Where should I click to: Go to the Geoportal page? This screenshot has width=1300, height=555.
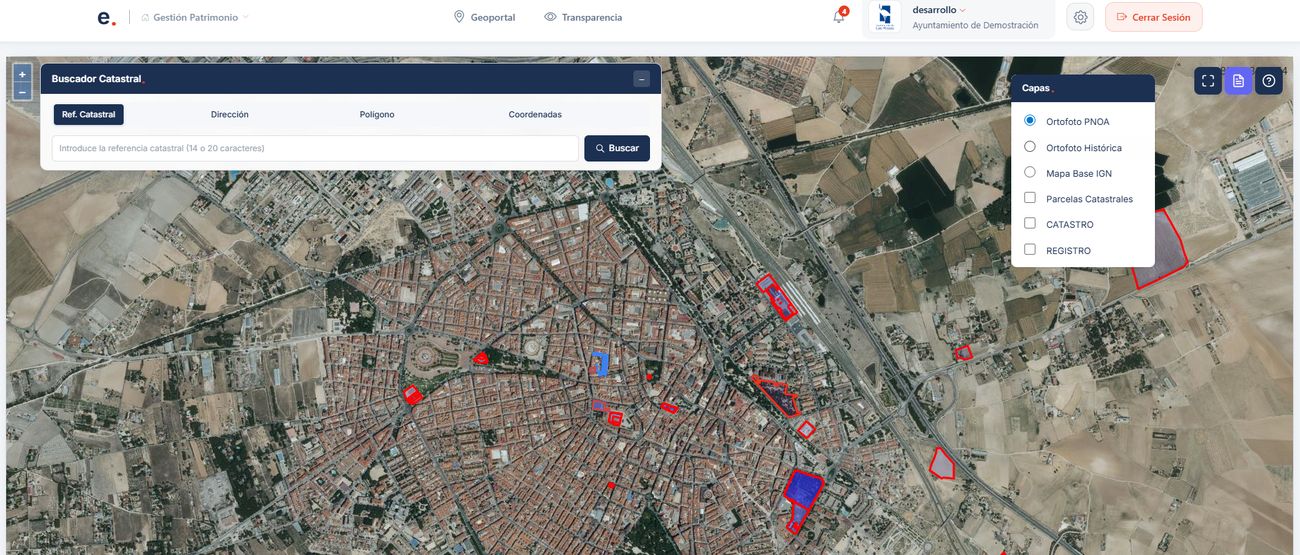(x=484, y=17)
